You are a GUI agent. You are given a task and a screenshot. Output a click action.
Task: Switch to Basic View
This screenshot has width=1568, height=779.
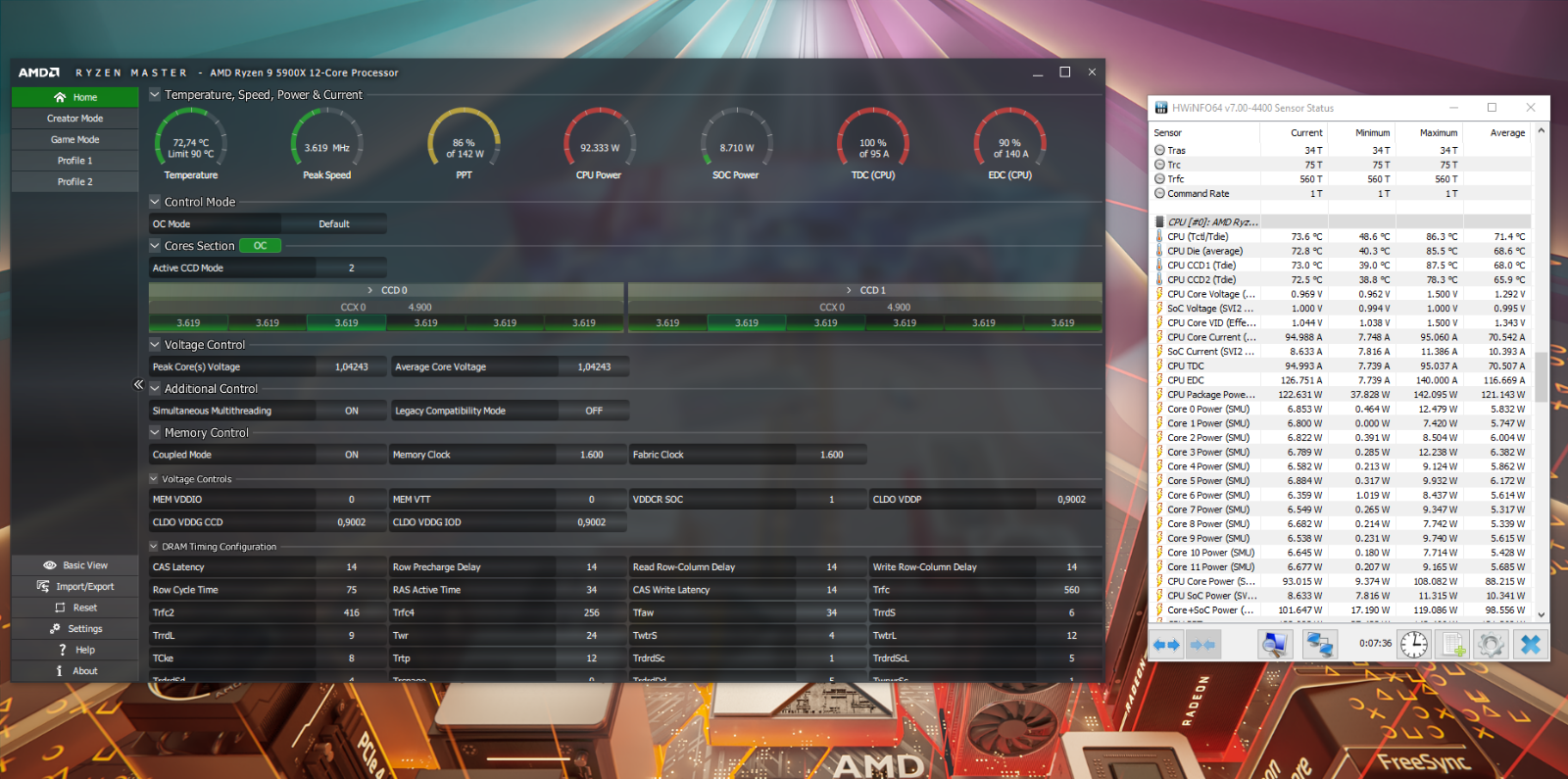(75, 565)
